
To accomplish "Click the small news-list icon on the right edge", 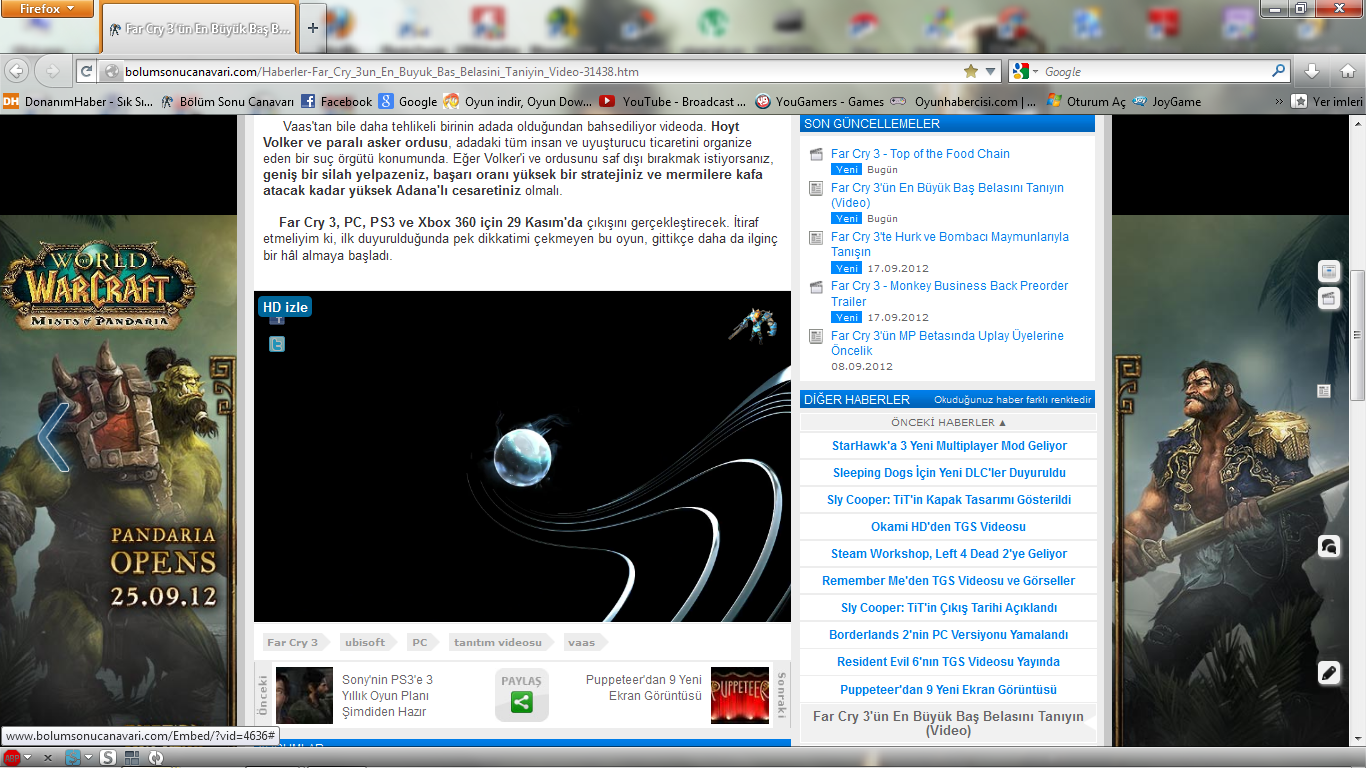I will point(1323,391).
